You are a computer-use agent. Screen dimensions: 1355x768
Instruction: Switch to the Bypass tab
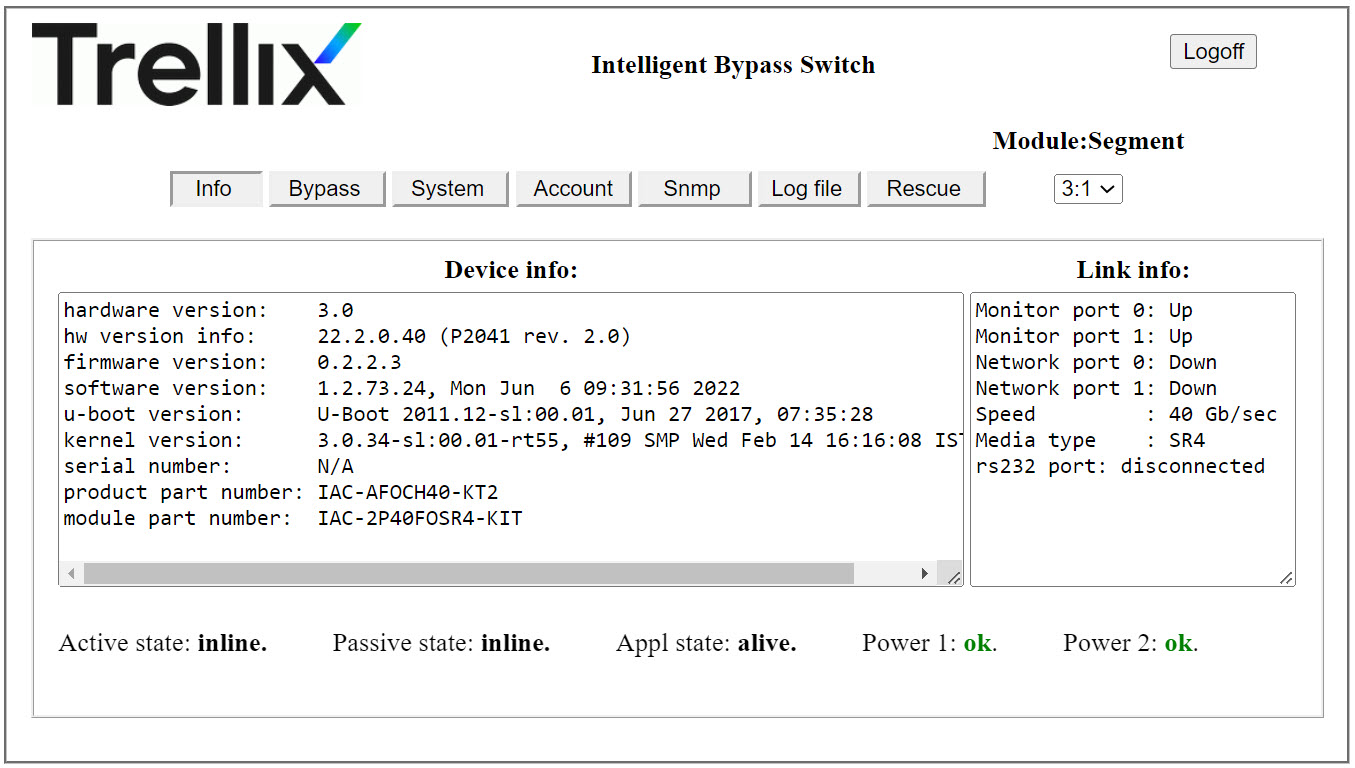[x=326, y=189]
